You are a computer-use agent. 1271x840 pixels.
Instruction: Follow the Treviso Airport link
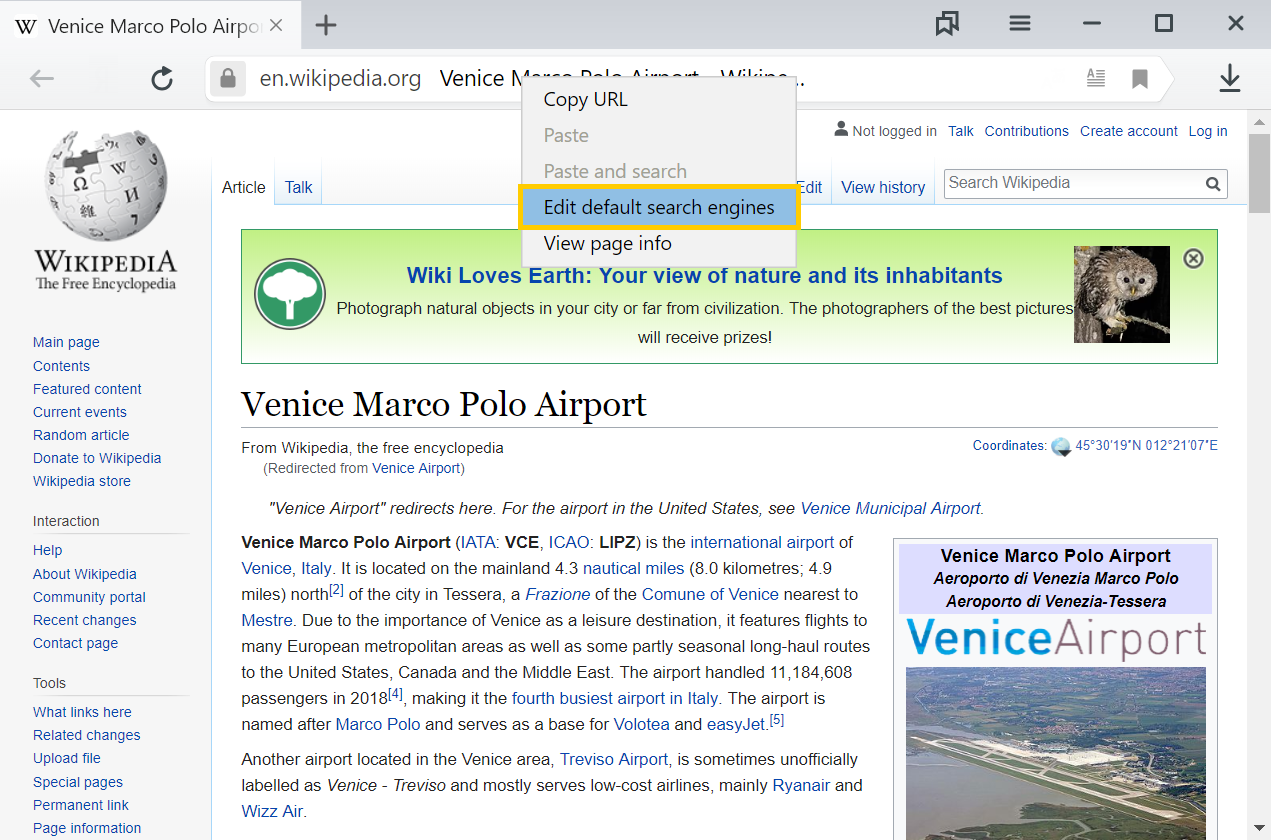614,759
